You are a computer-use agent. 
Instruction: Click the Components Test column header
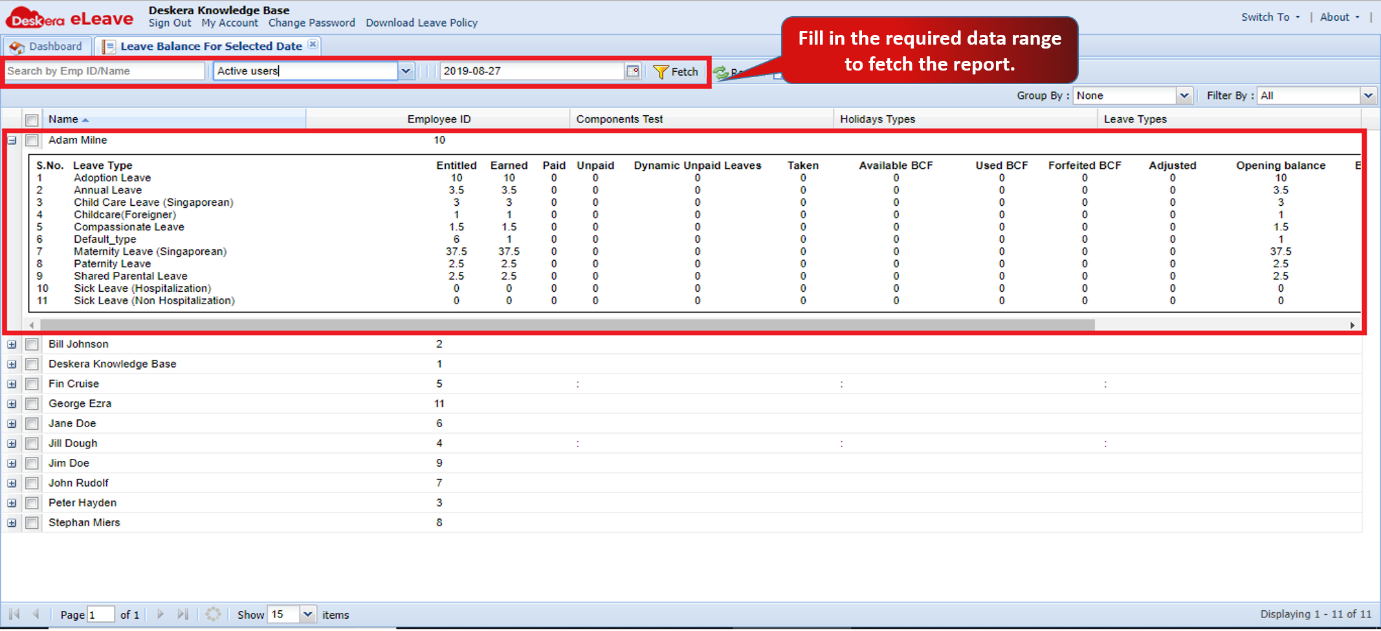(x=702, y=120)
